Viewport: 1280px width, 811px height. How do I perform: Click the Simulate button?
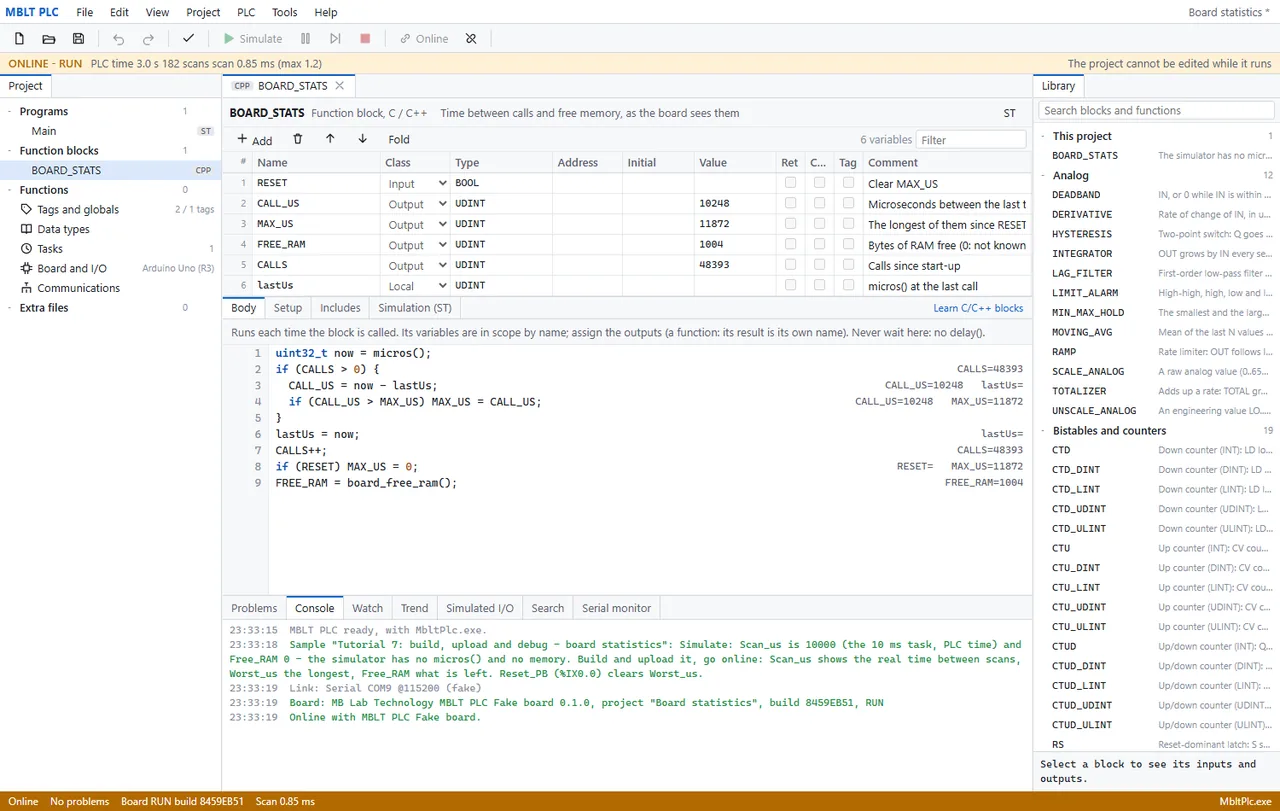tap(252, 39)
